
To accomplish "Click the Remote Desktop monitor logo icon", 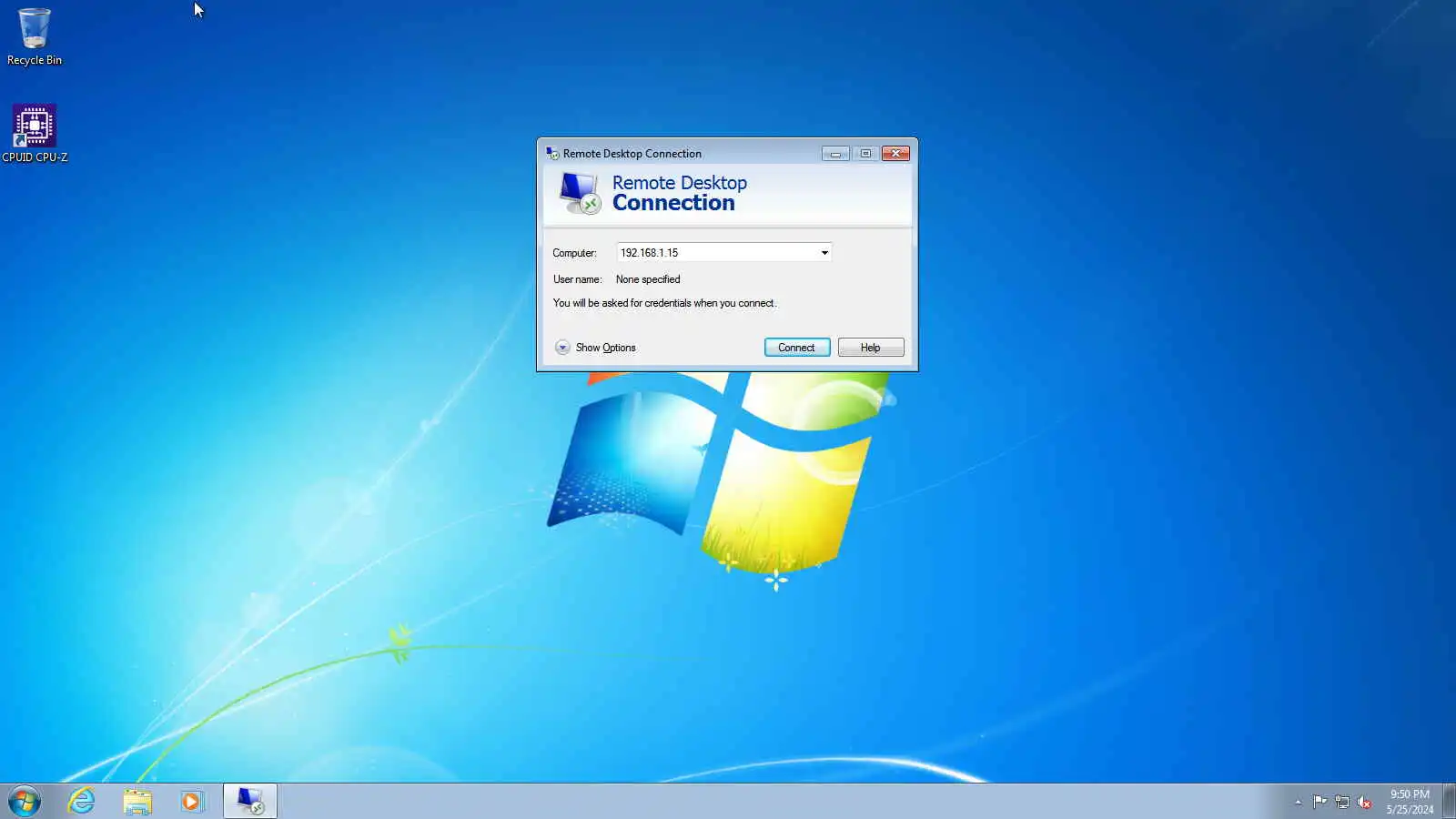I will (580, 193).
